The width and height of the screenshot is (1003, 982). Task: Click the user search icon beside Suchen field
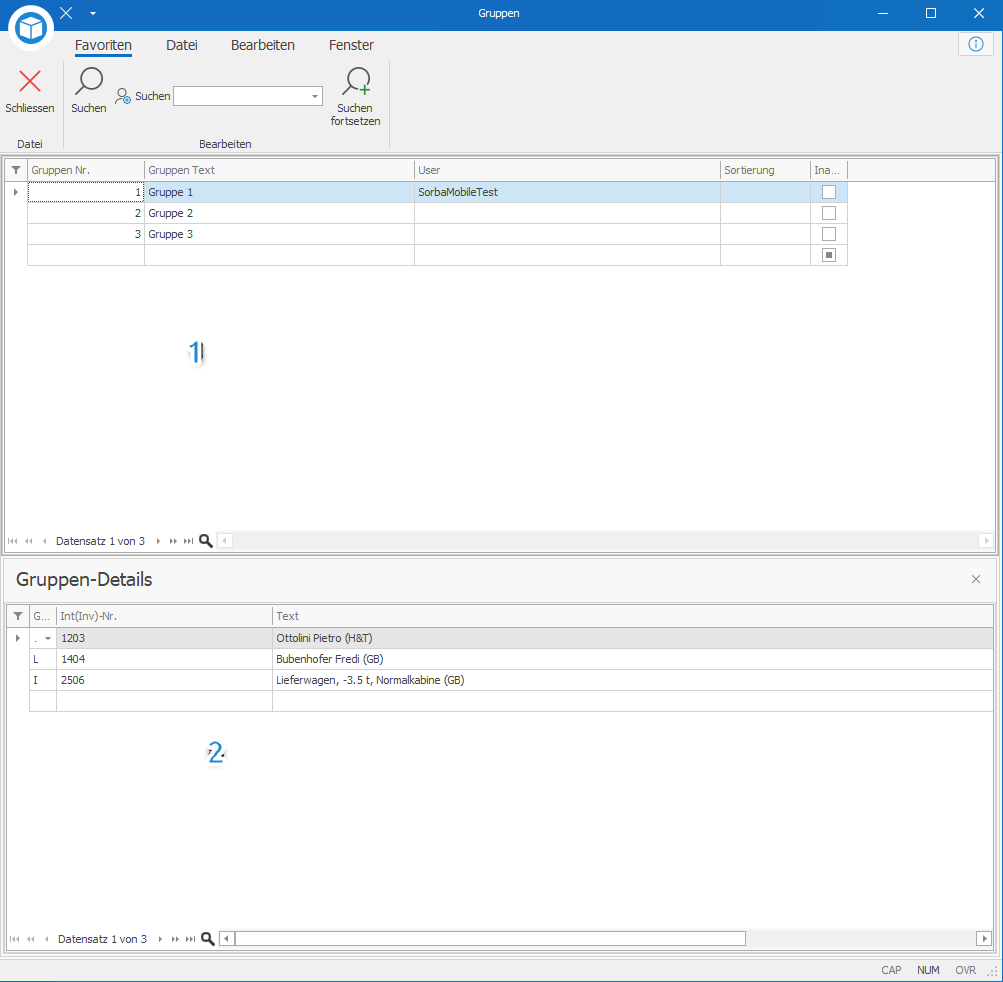(123, 96)
